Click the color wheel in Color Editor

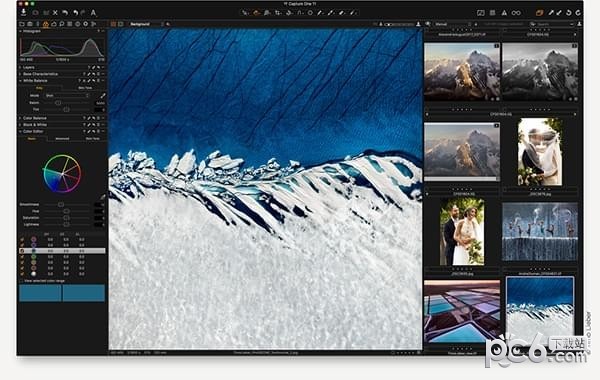coord(62,174)
